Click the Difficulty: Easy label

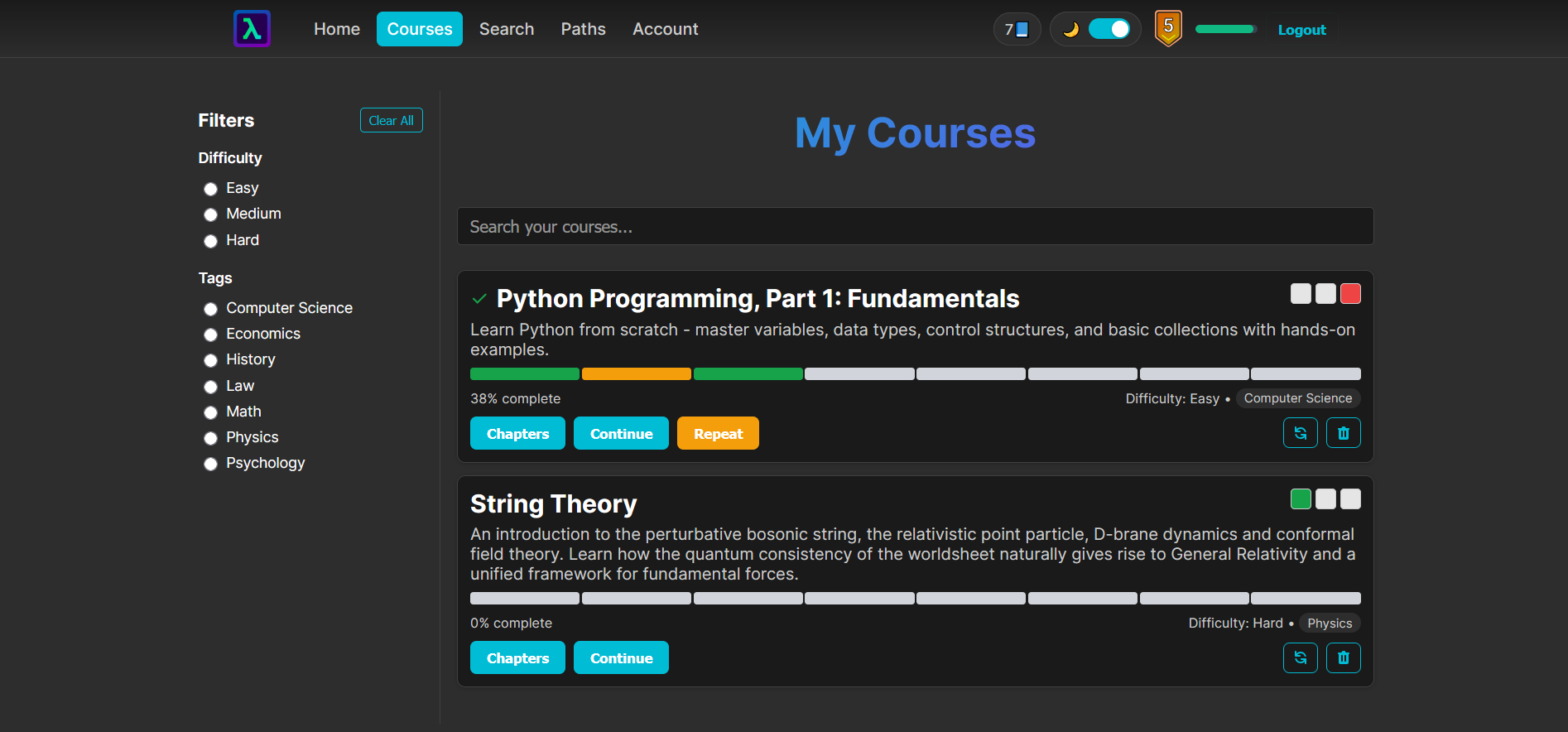1172,398
